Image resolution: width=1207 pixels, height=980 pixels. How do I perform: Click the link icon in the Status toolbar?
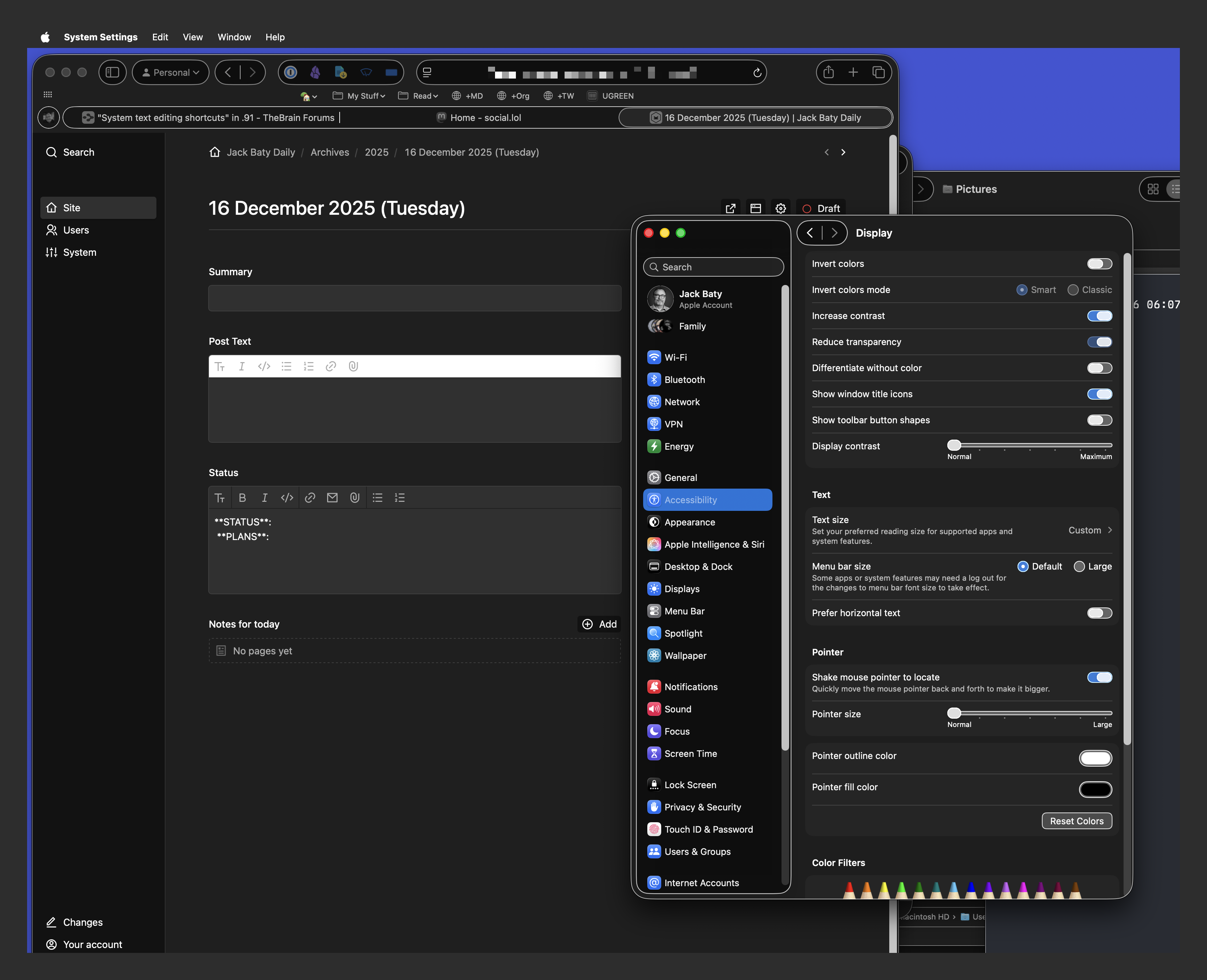(x=309, y=497)
